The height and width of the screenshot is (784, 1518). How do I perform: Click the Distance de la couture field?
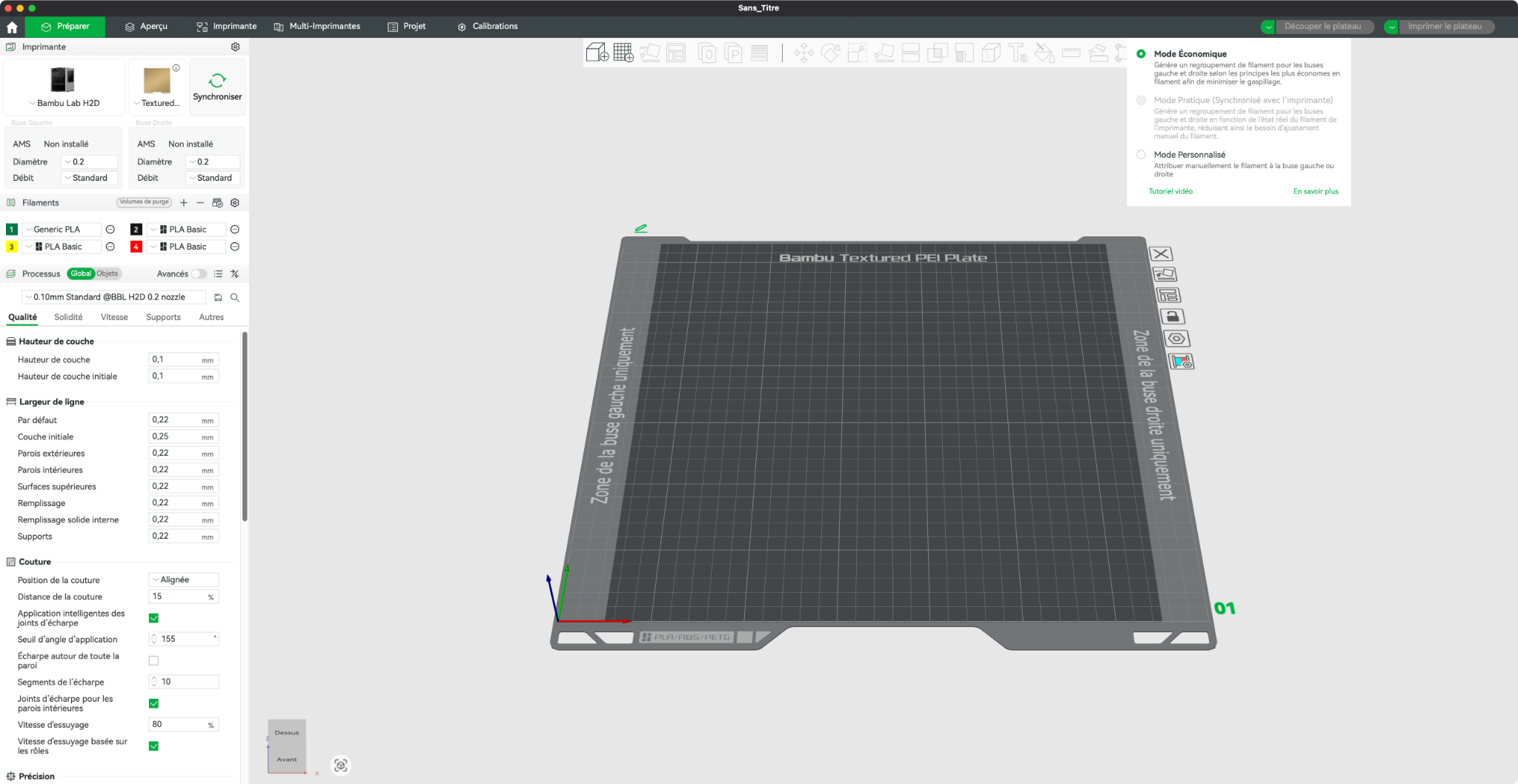tap(184, 597)
